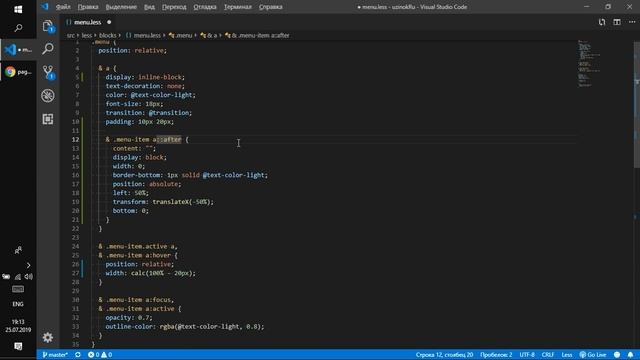Click the less breadcrumb segment
Screen dimensions: 640x360
point(87,36)
